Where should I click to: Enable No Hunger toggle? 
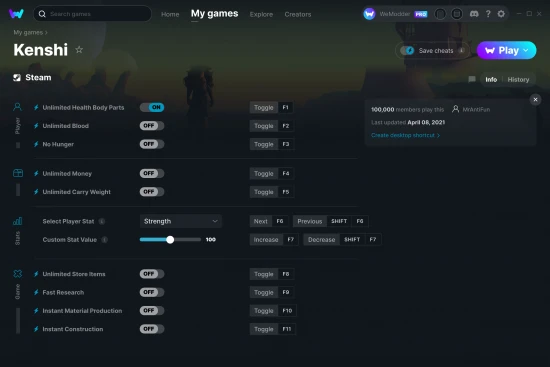152,144
